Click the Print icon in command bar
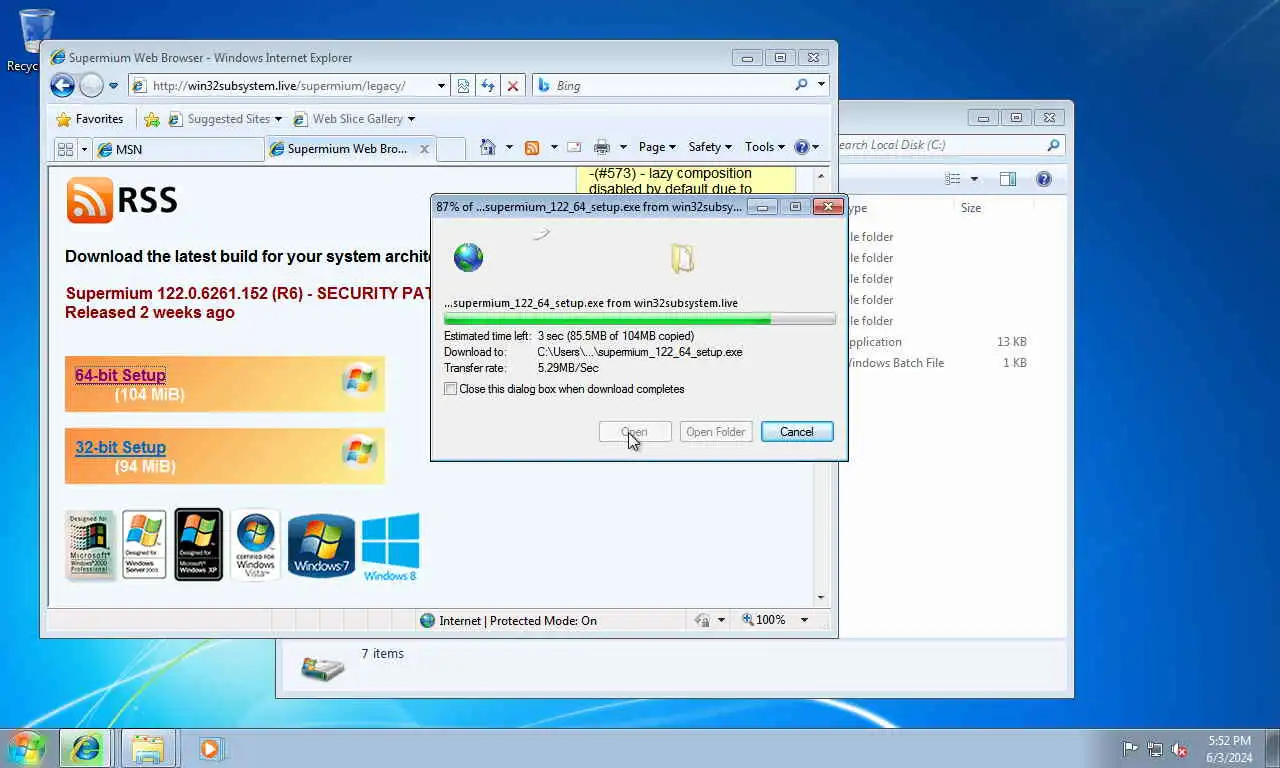Image resolution: width=1280 pixels, height=768 pixels. click(602, 147)
